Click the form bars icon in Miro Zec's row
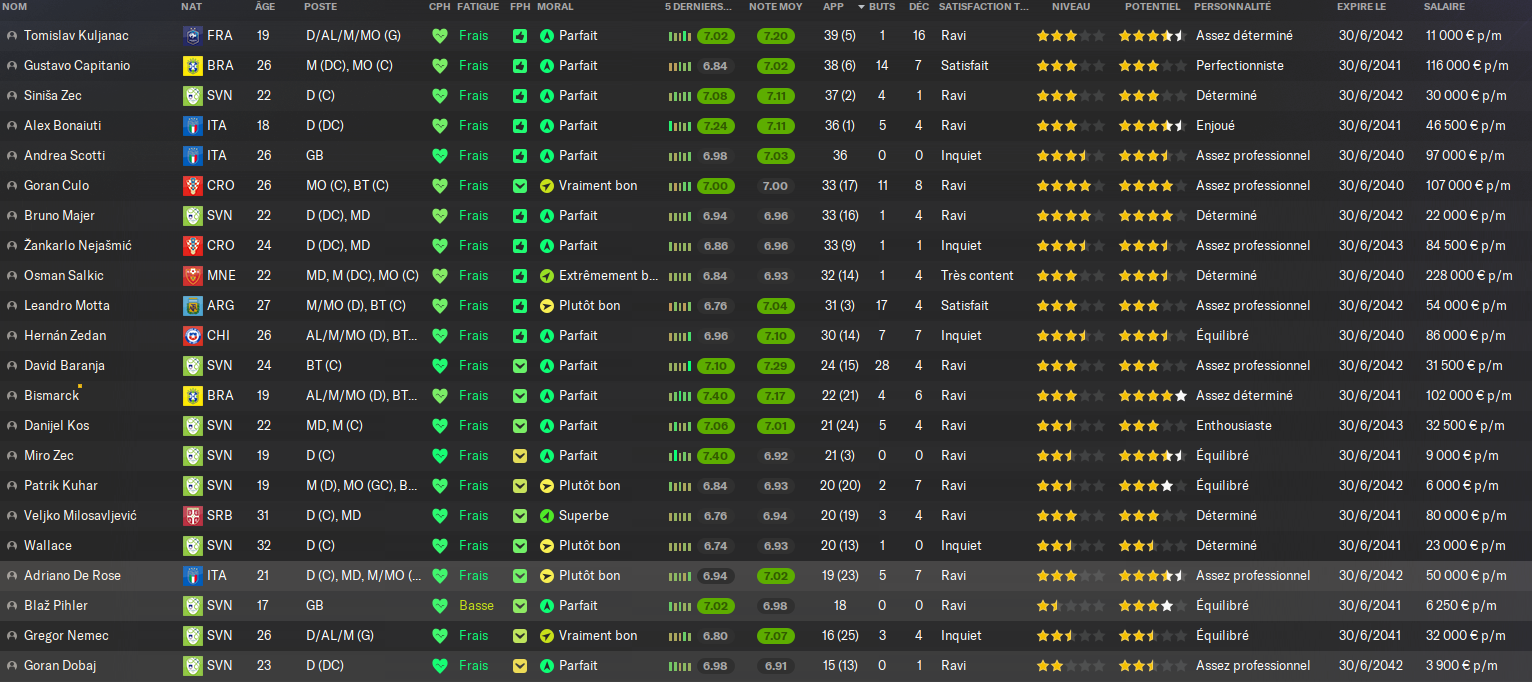 pos(679,456)
